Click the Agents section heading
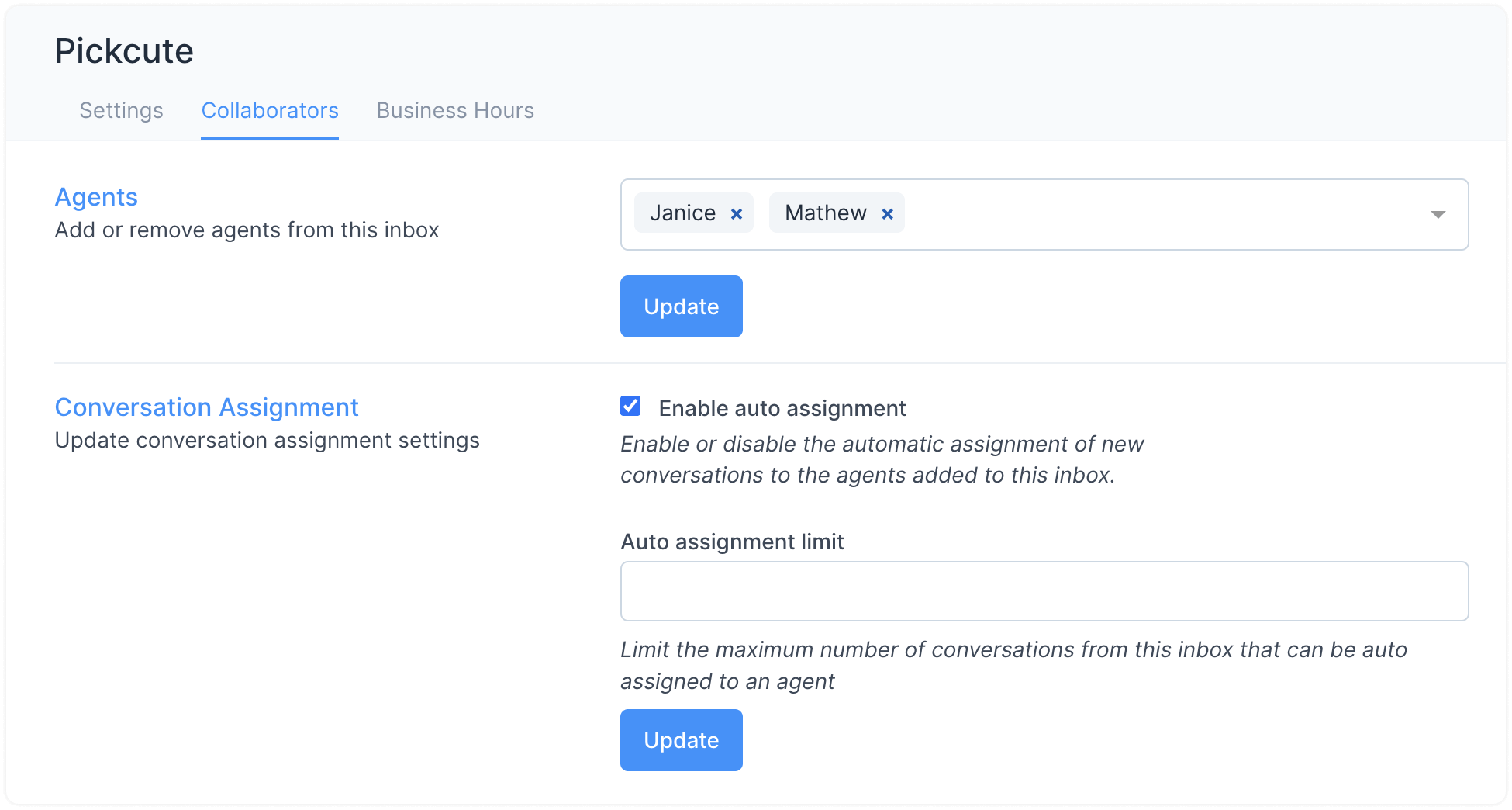The image size is (1512, 810). pos(96,197)
